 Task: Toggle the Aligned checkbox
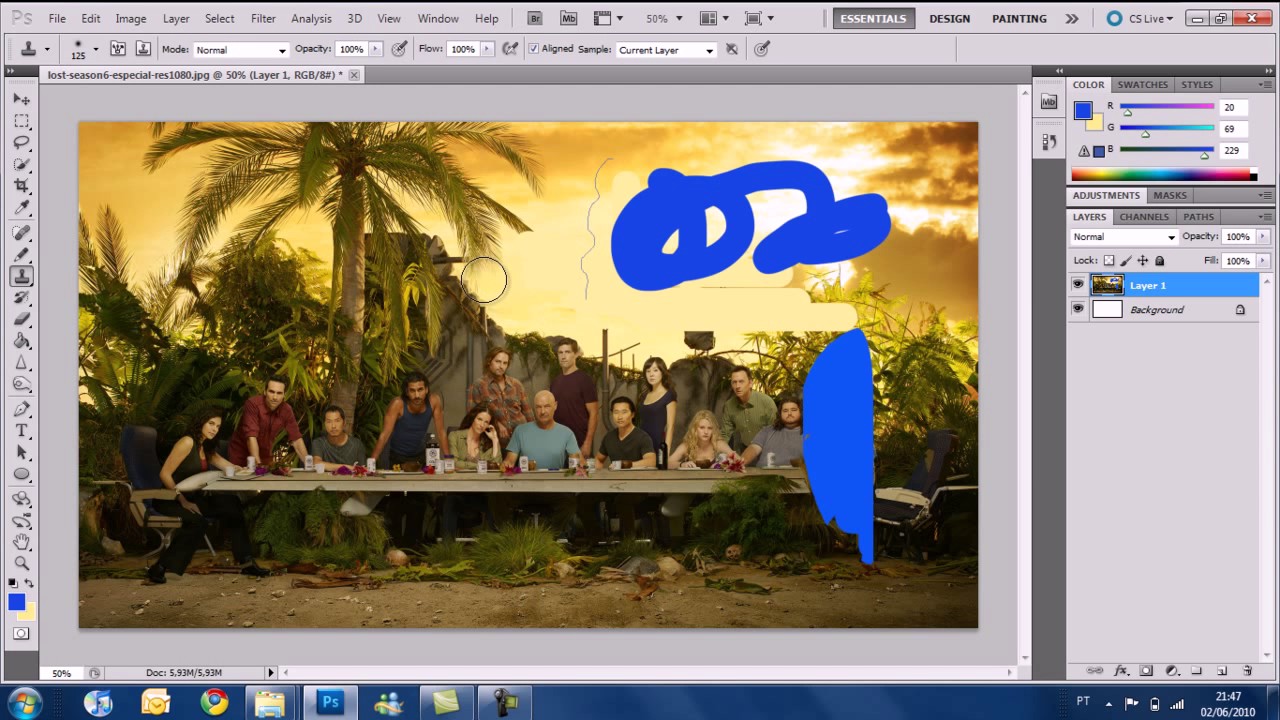coord(533,49)
